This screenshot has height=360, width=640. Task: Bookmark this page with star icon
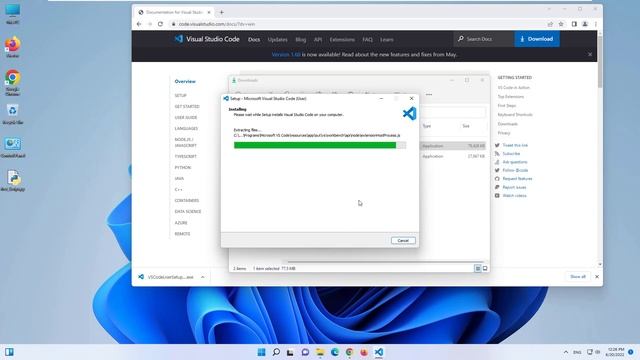pyautogui.click(x=561, y=24)
